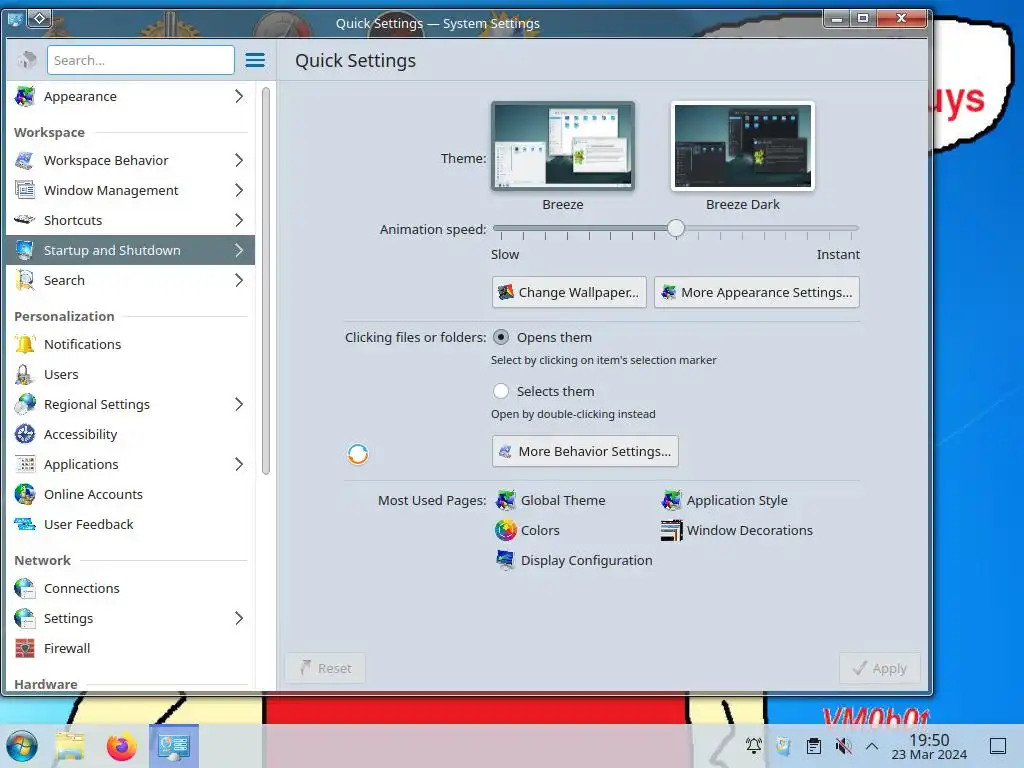Image resolution: width=1024 pixels, height=768 pixels.
Task: Expand the Regional Settings chevron
Action: pos(239,404)
